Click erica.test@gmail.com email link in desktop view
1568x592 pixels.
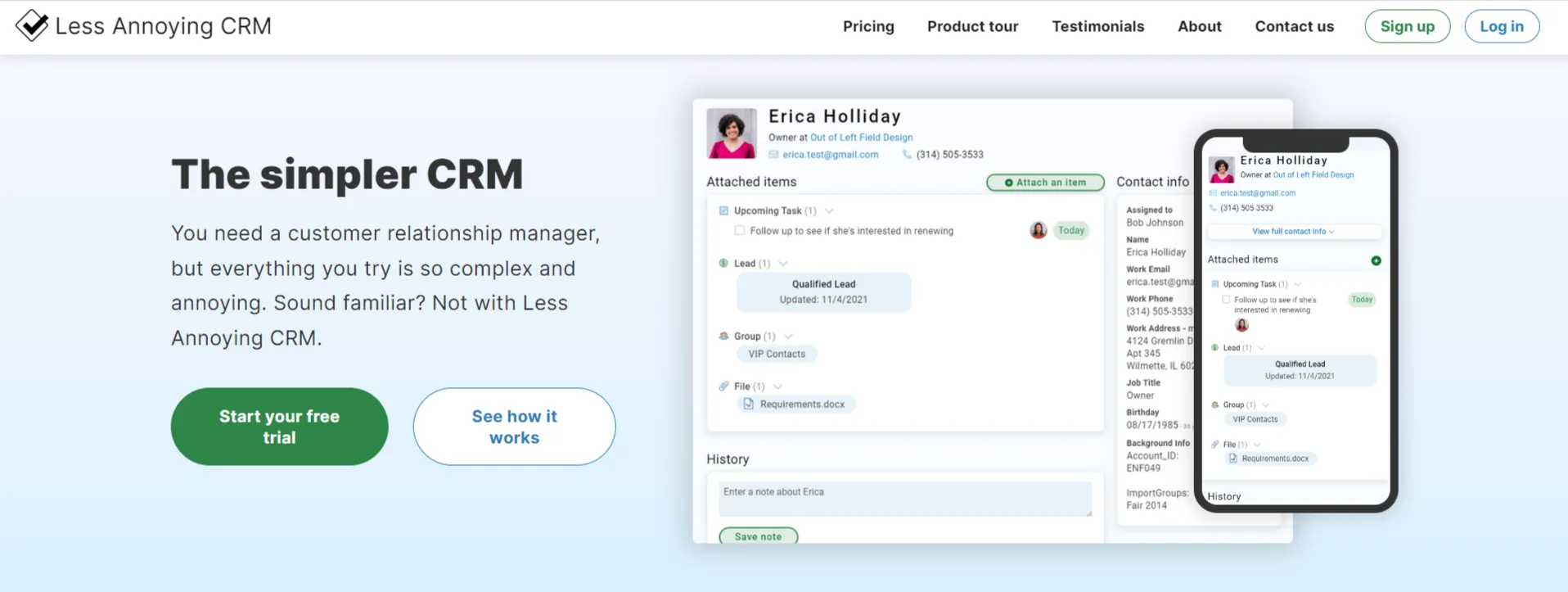point(830,155)
